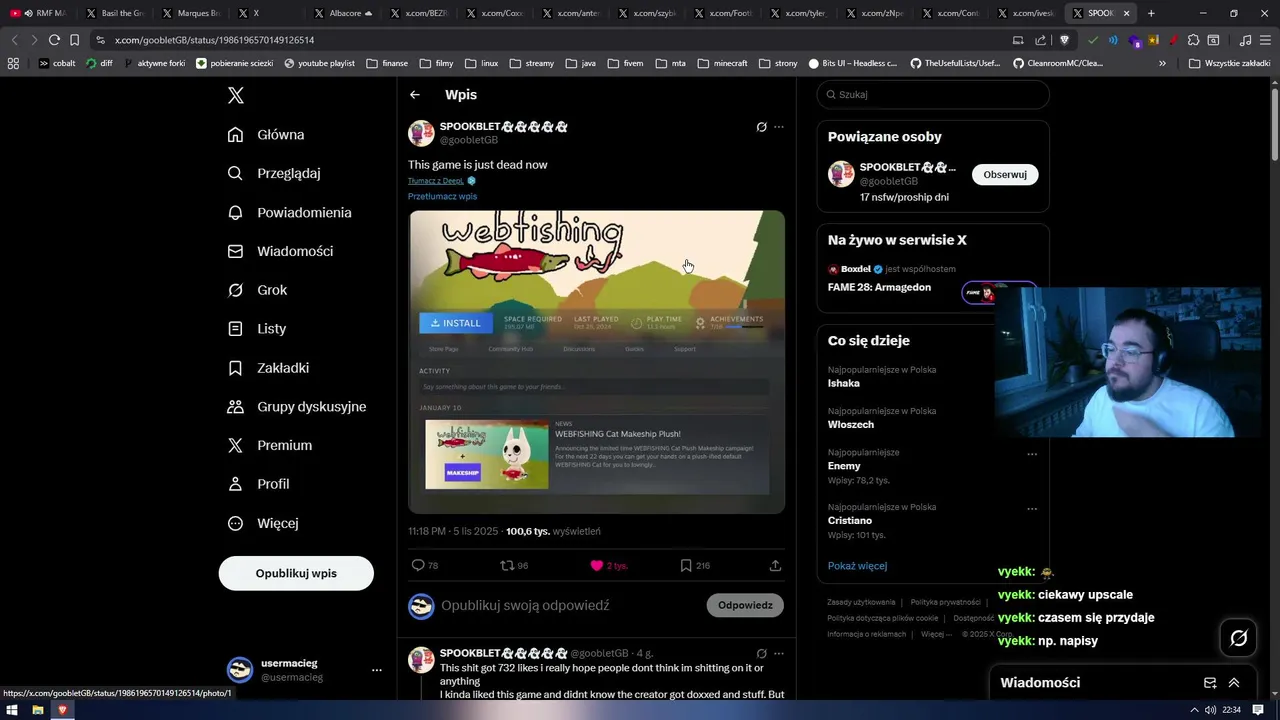
Task: Open Przeglądaj explore page
Action: click(275, 173)
